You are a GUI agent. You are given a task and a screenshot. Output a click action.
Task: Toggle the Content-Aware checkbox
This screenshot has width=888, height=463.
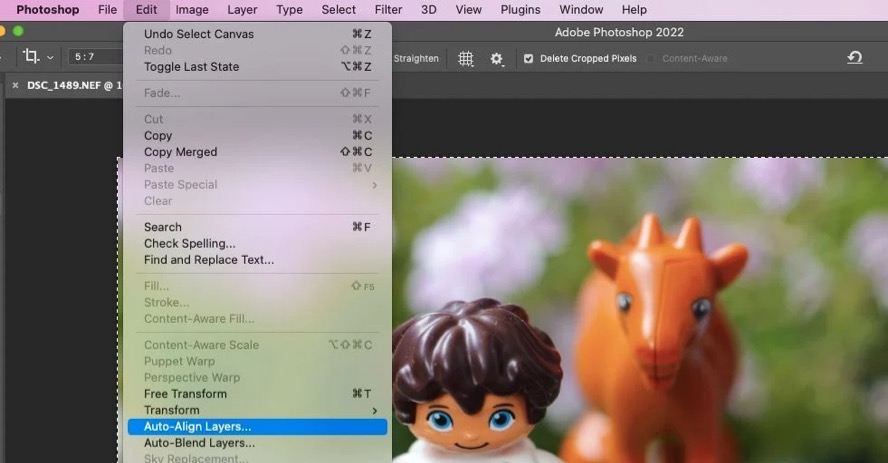pos(651,58)
